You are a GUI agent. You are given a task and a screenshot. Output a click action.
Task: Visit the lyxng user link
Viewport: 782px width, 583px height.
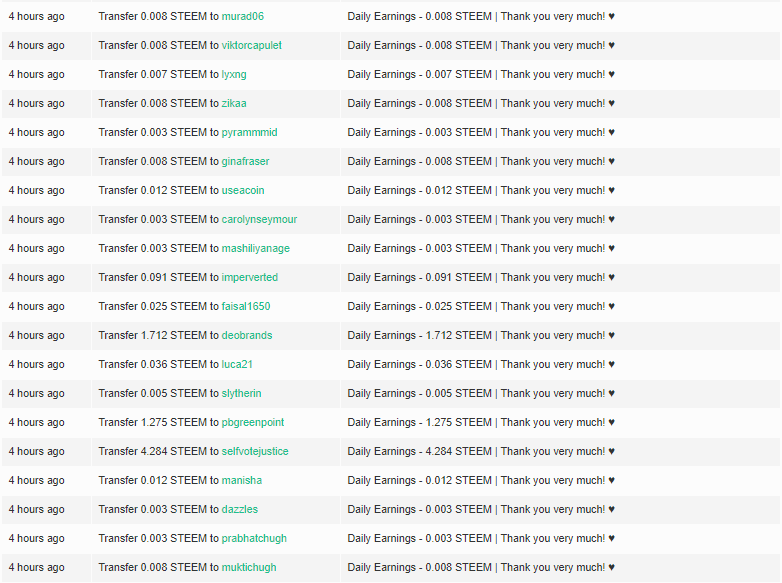234,74
